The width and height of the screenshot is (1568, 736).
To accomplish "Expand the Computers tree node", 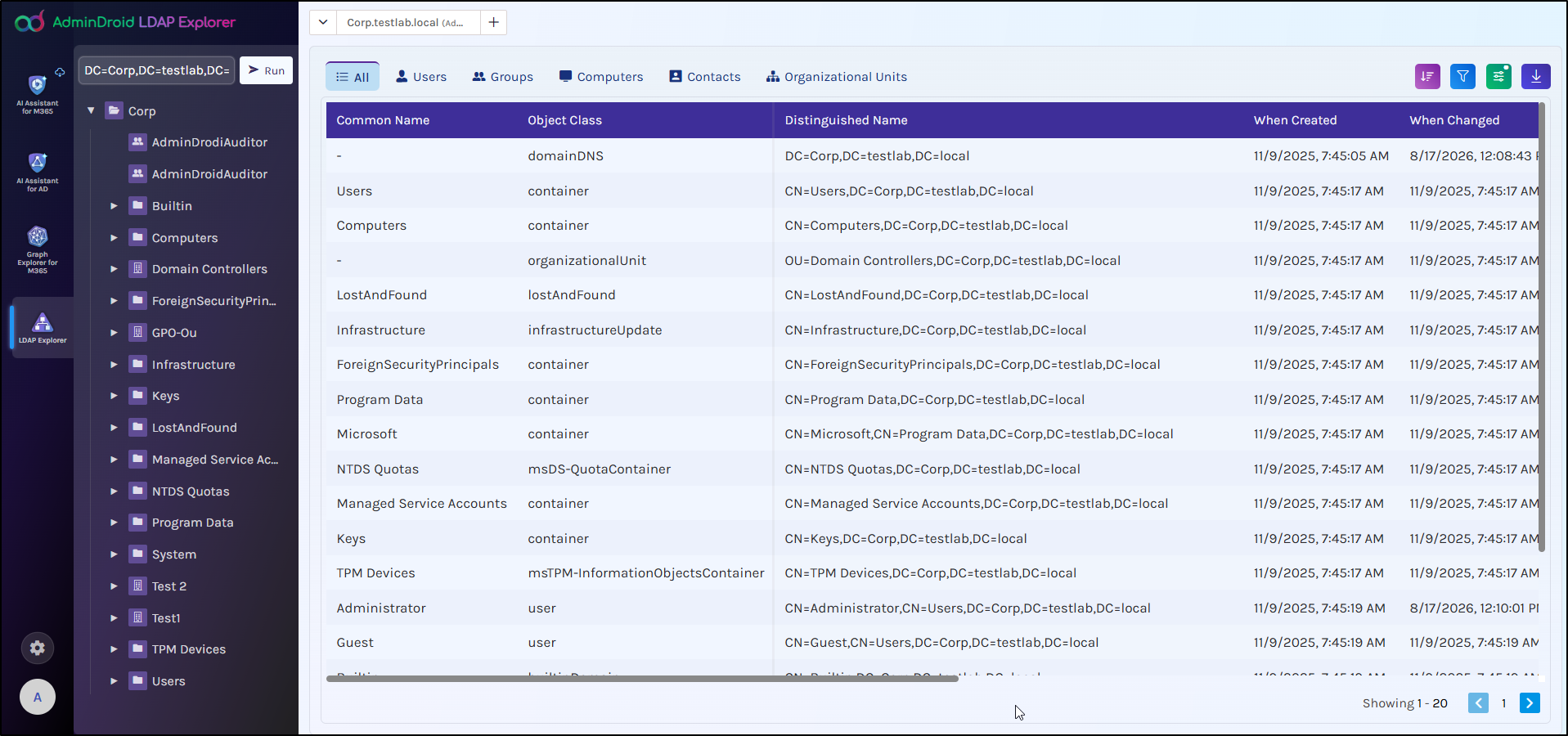I will click(x=114, y=238).
